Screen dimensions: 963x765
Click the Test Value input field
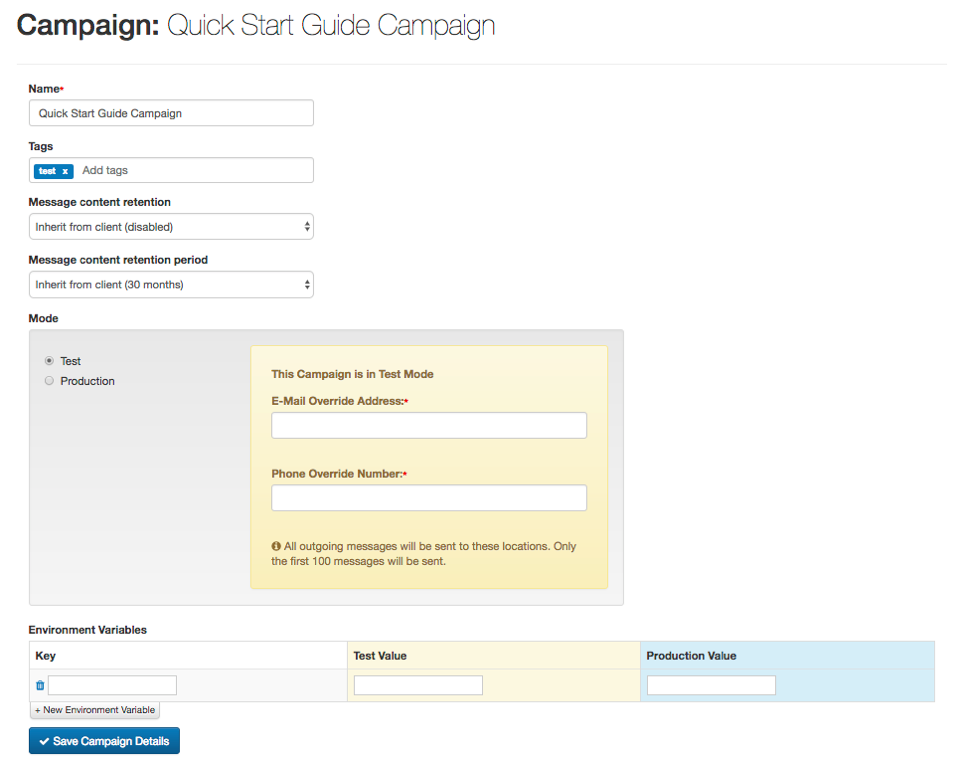tap(418, 685)
